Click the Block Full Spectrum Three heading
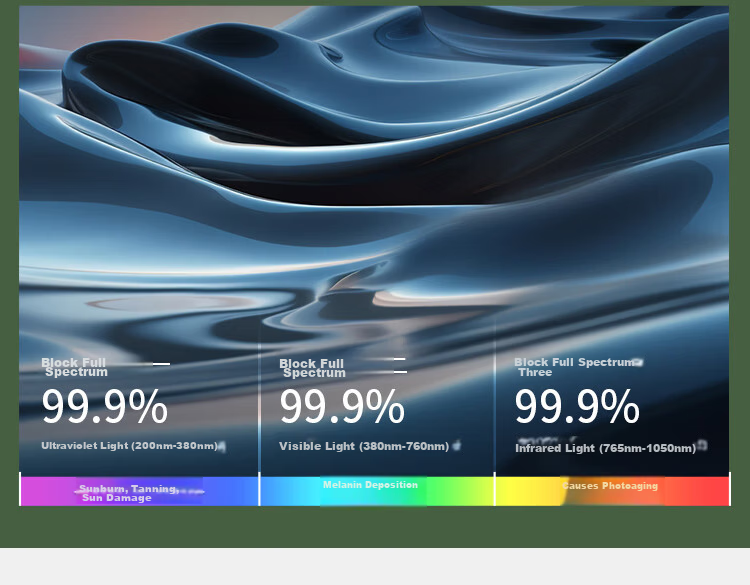Screen dimensions: 750x585 [574, 367]
